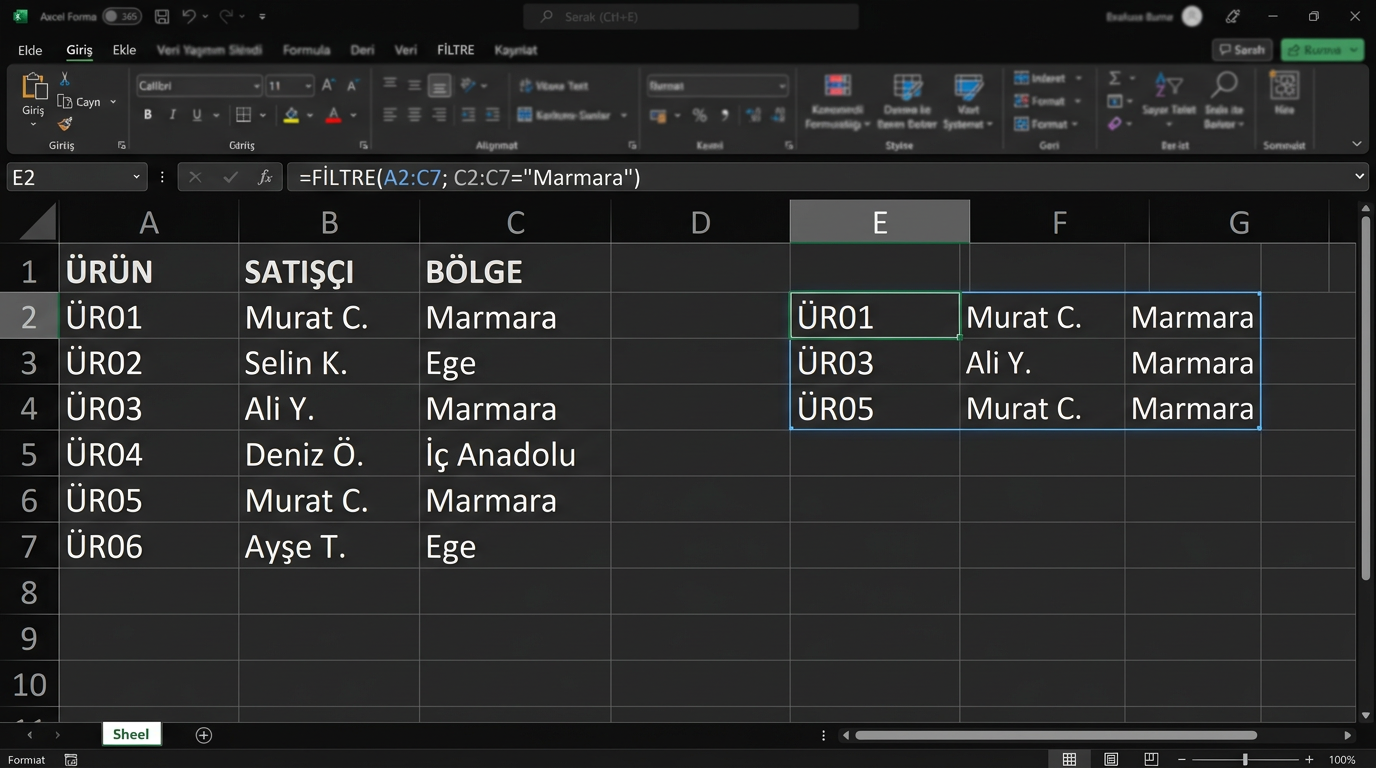Toggle the AutoSave switch
The width and height of the screenshot is (1376, 768).
(121, 17)
